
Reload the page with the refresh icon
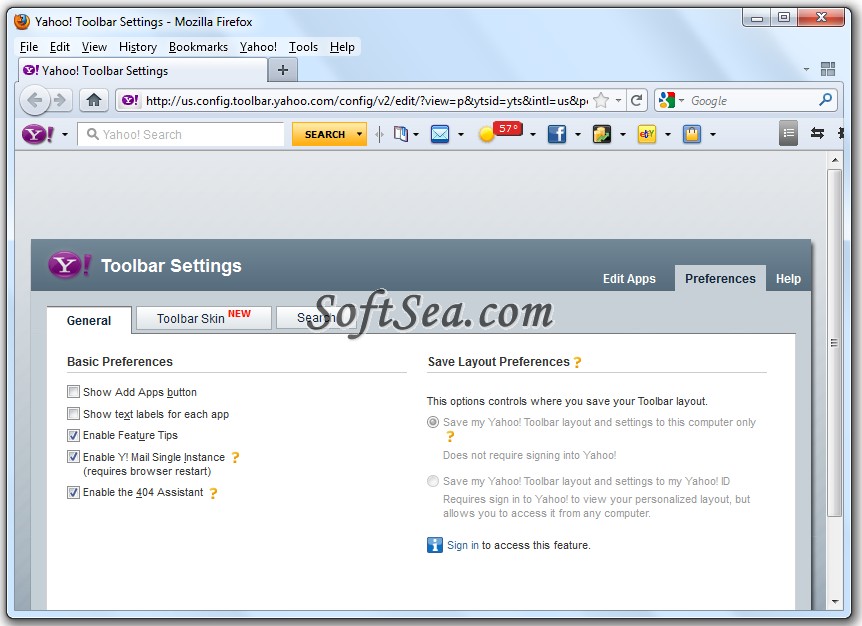pyautogui.click(x=637, y=100)
